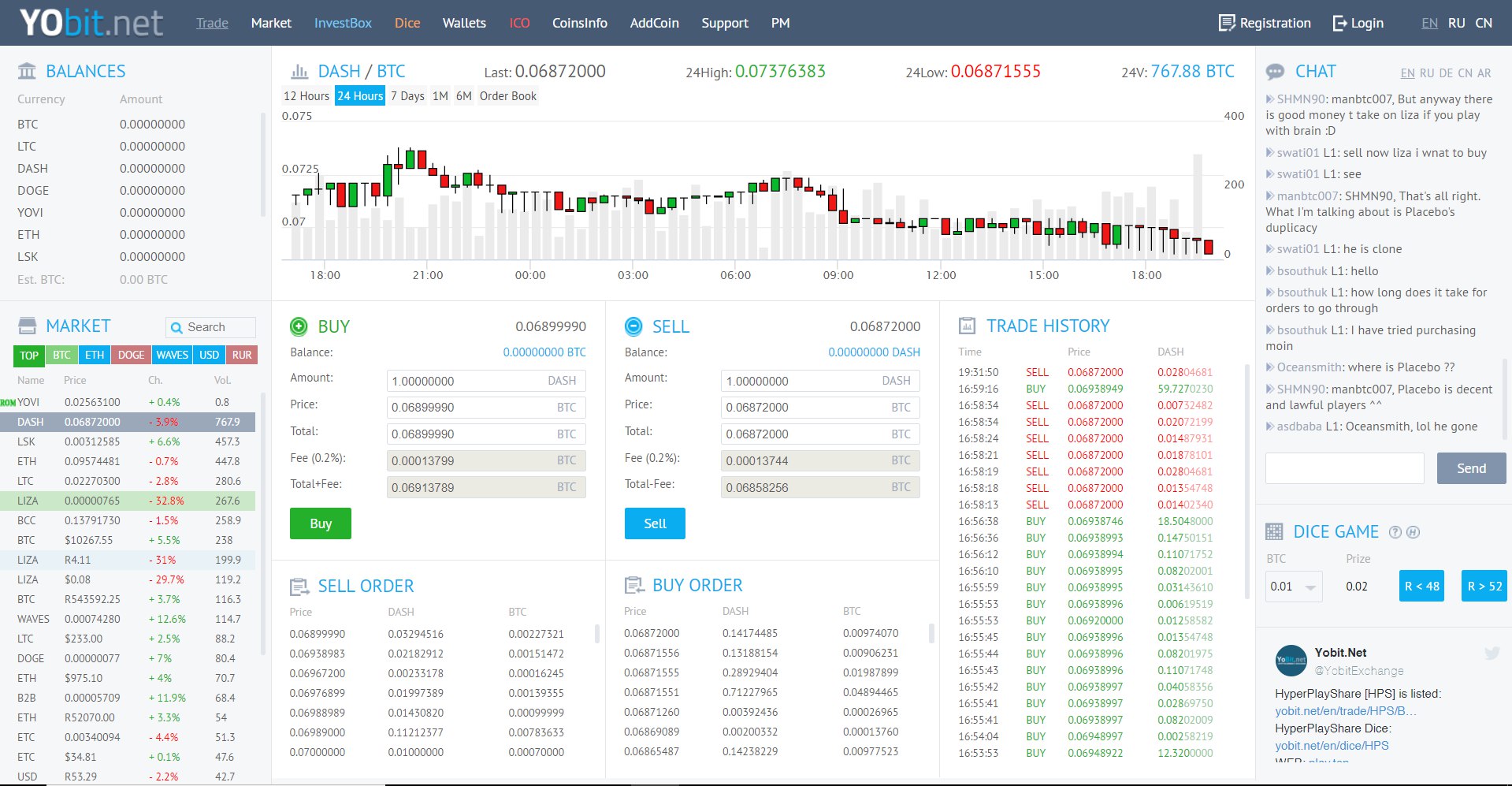The image size is (1512, 786).
Task: Click sell order price 0.06938983
Action: point(318,654)
